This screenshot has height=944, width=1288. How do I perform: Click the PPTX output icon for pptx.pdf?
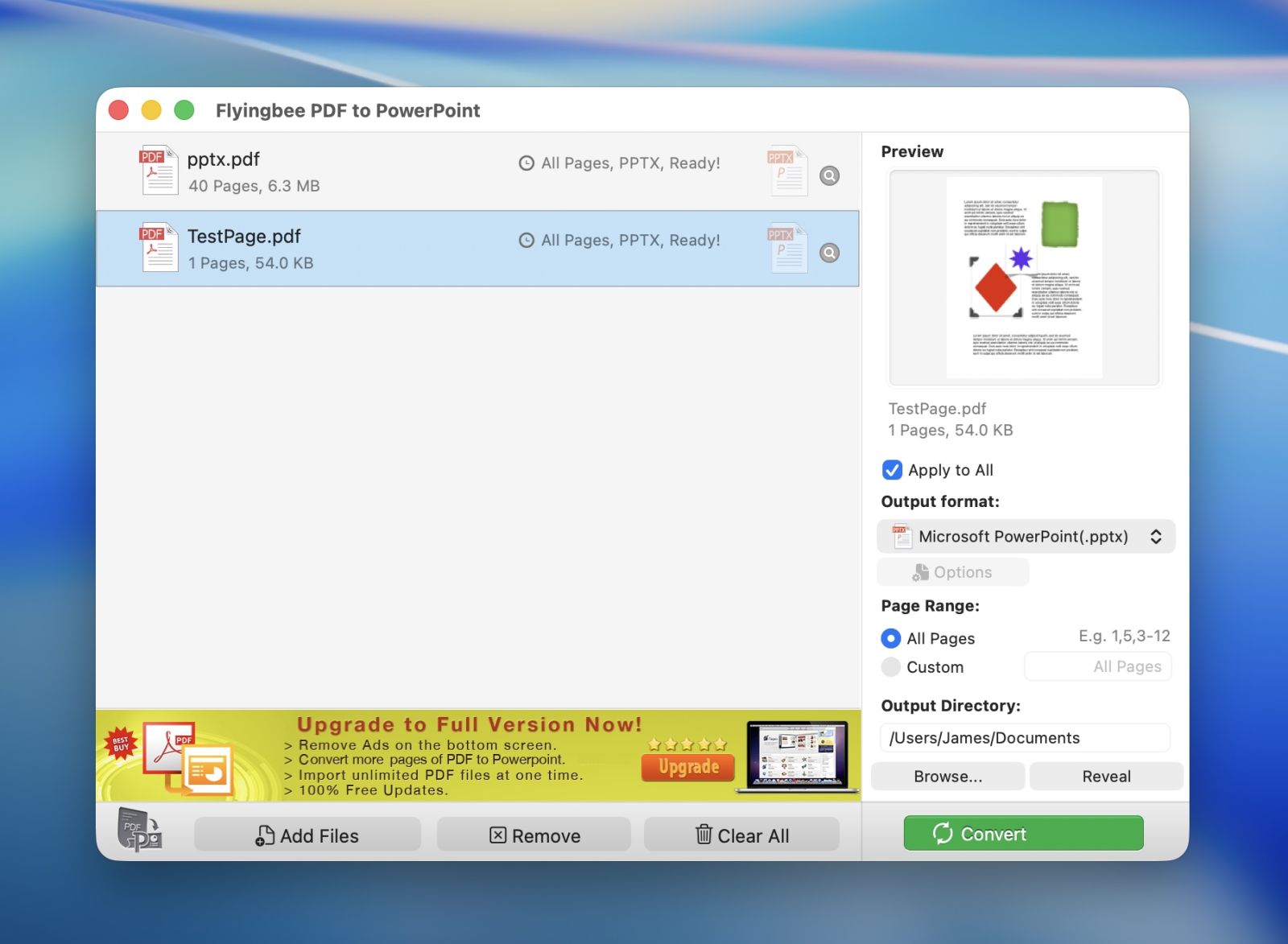point(787,171)
